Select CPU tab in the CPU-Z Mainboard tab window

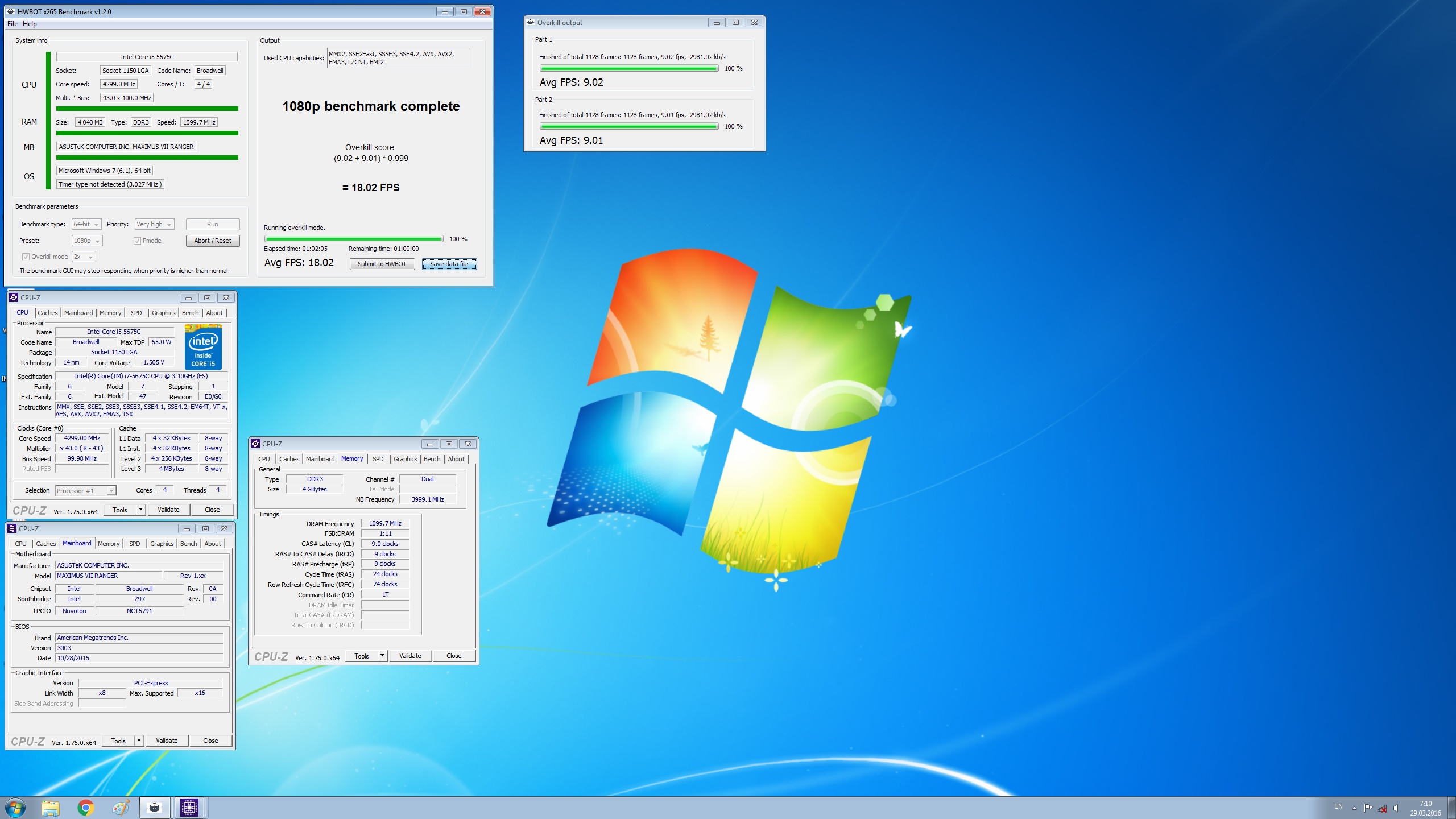pos(21,544)
